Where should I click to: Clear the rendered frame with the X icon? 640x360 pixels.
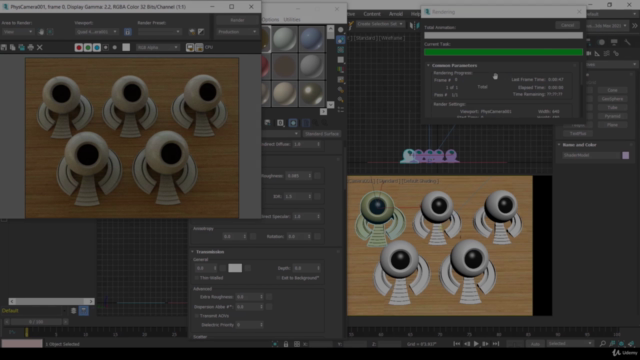point(40,48)
